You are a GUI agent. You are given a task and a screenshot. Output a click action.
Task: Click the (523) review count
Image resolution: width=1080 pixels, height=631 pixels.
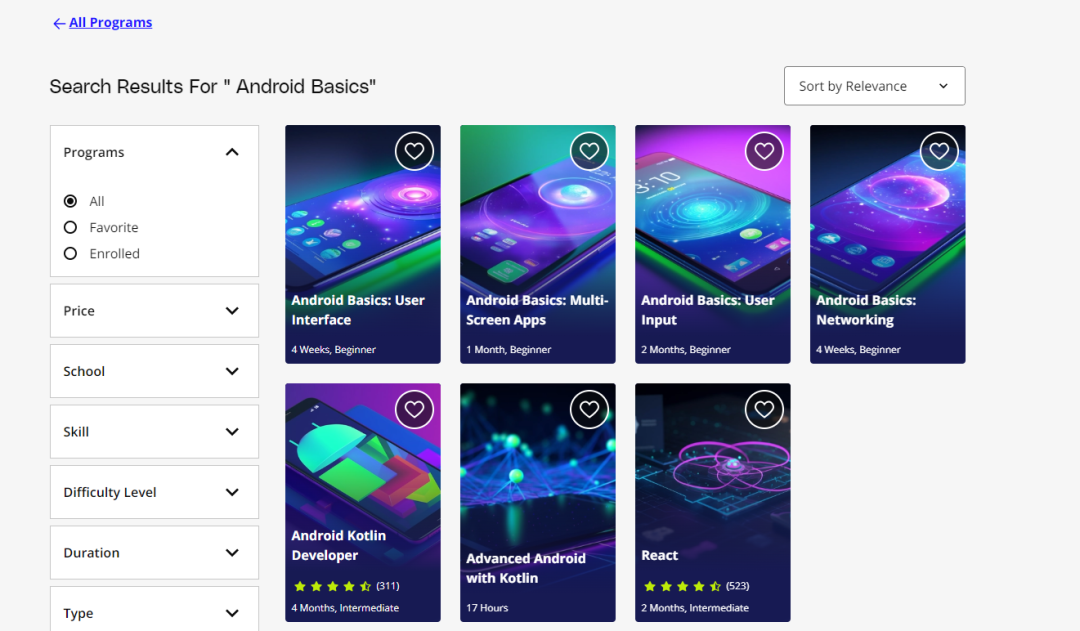[x=738, y=586]
